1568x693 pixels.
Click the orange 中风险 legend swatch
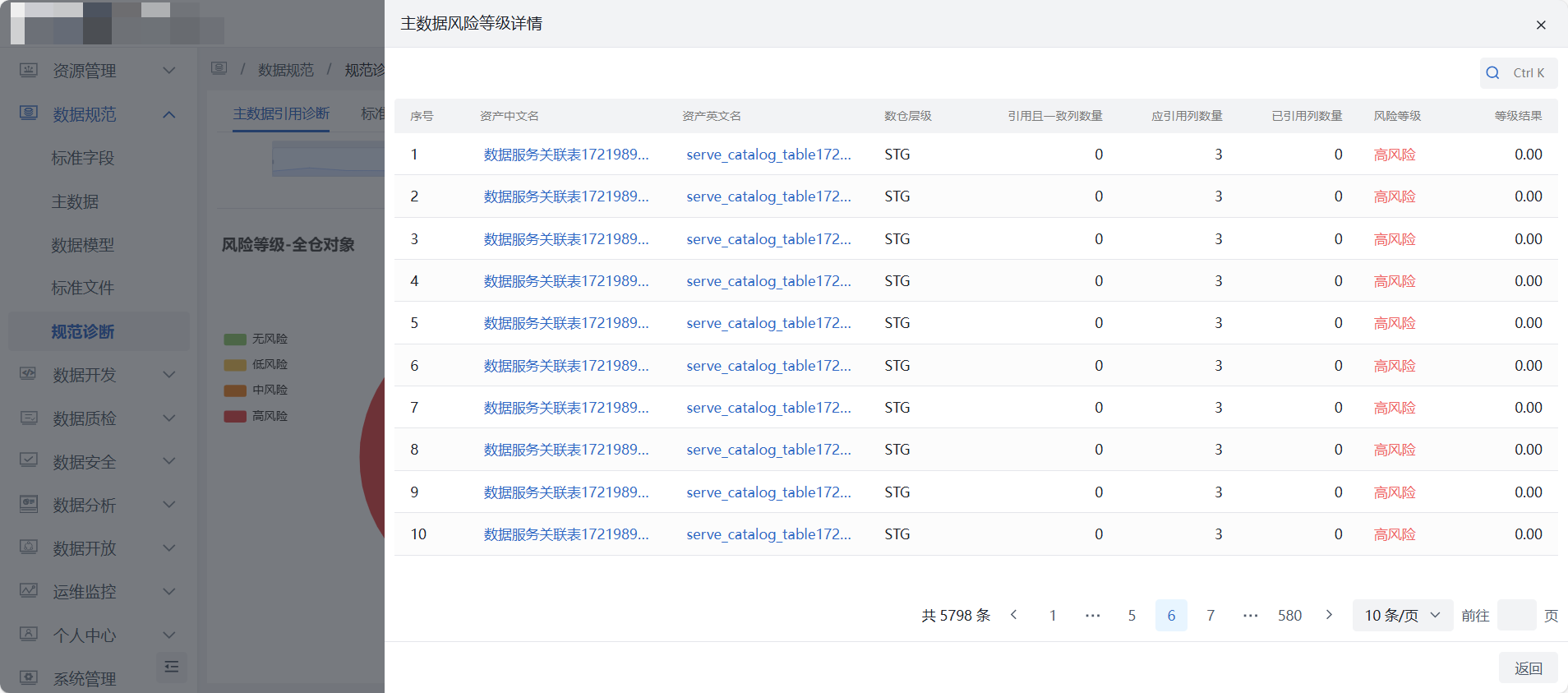(235, 390)
